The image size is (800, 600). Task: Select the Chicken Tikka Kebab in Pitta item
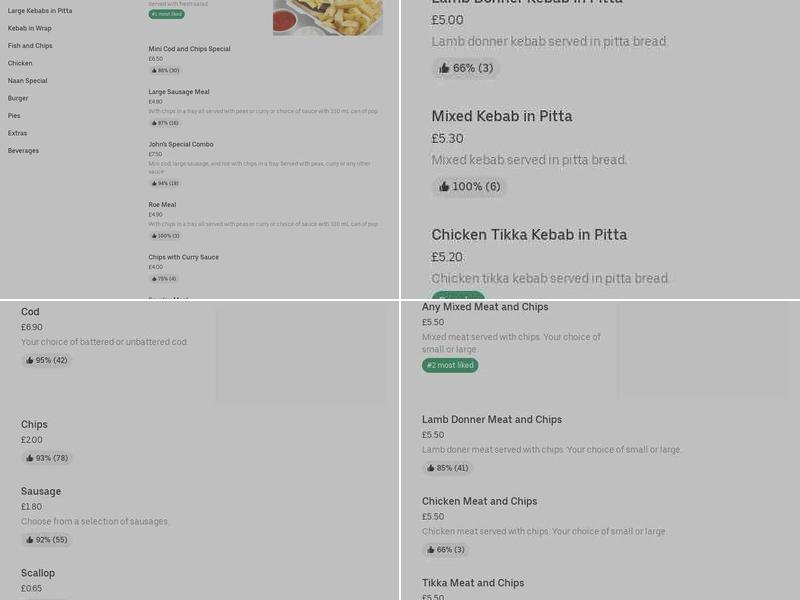point(529,234)
